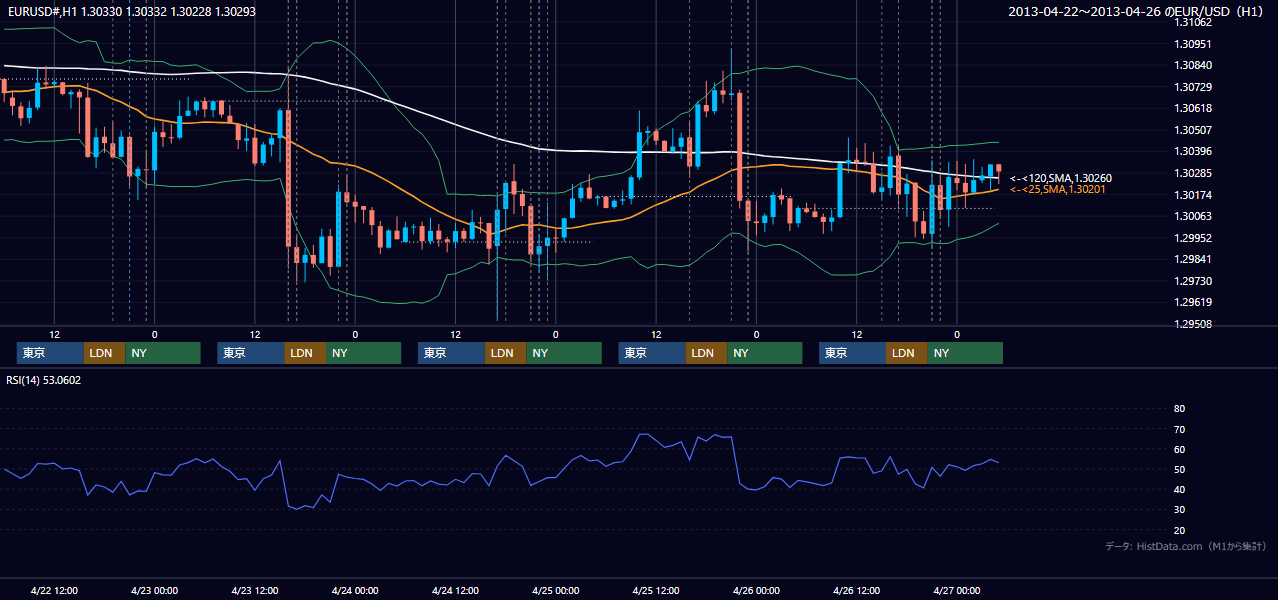The image size is (1278, 600).
Task: Click RSI scale level 80
Action: tap(1179, 409)
